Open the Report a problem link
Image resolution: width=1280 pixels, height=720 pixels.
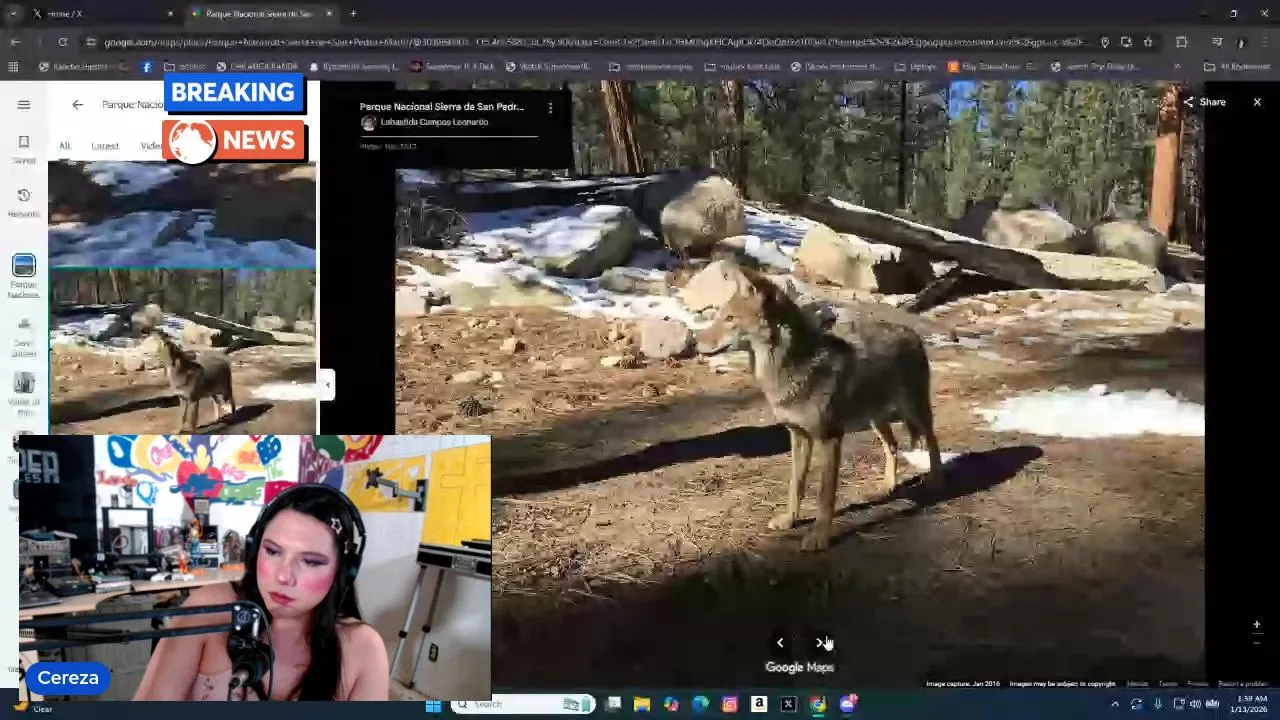pos(1243,684)
